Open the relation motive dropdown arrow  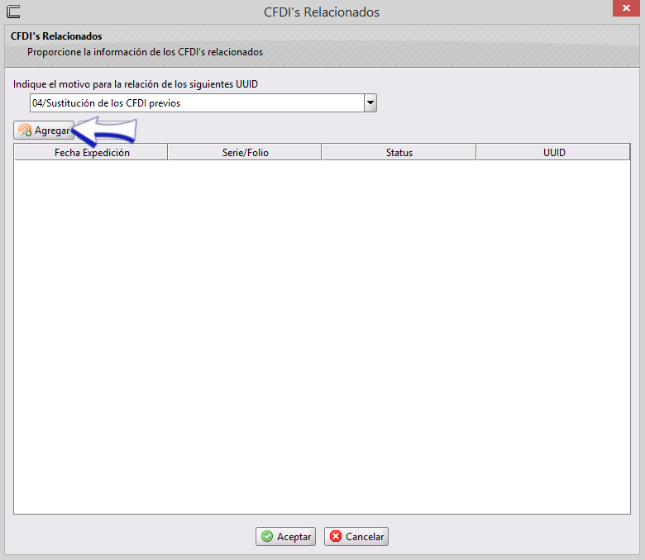point(370,103)
